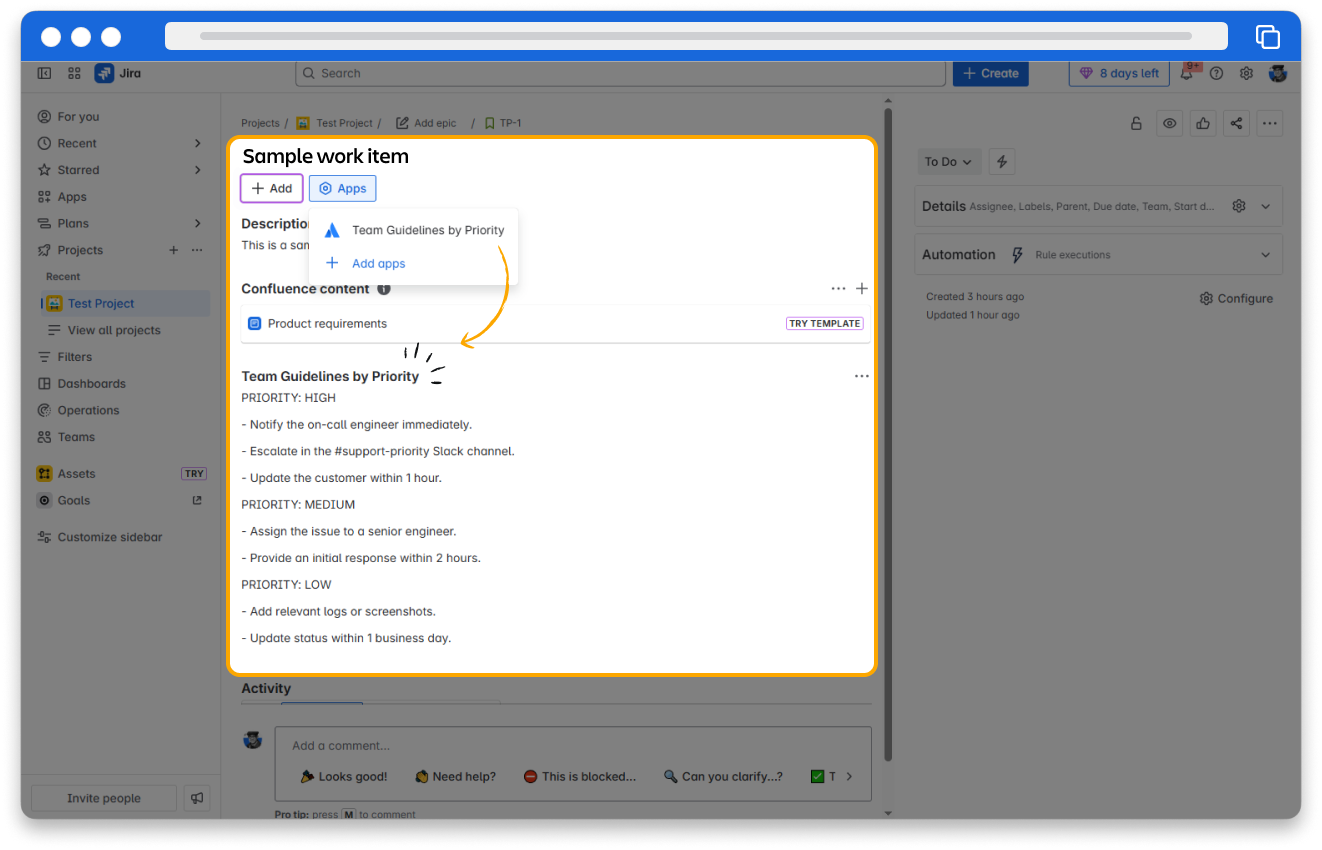This screenshot has width=1322, height=850.
Task: Open the help question-mark icon
Action: tap(1216, 73)
